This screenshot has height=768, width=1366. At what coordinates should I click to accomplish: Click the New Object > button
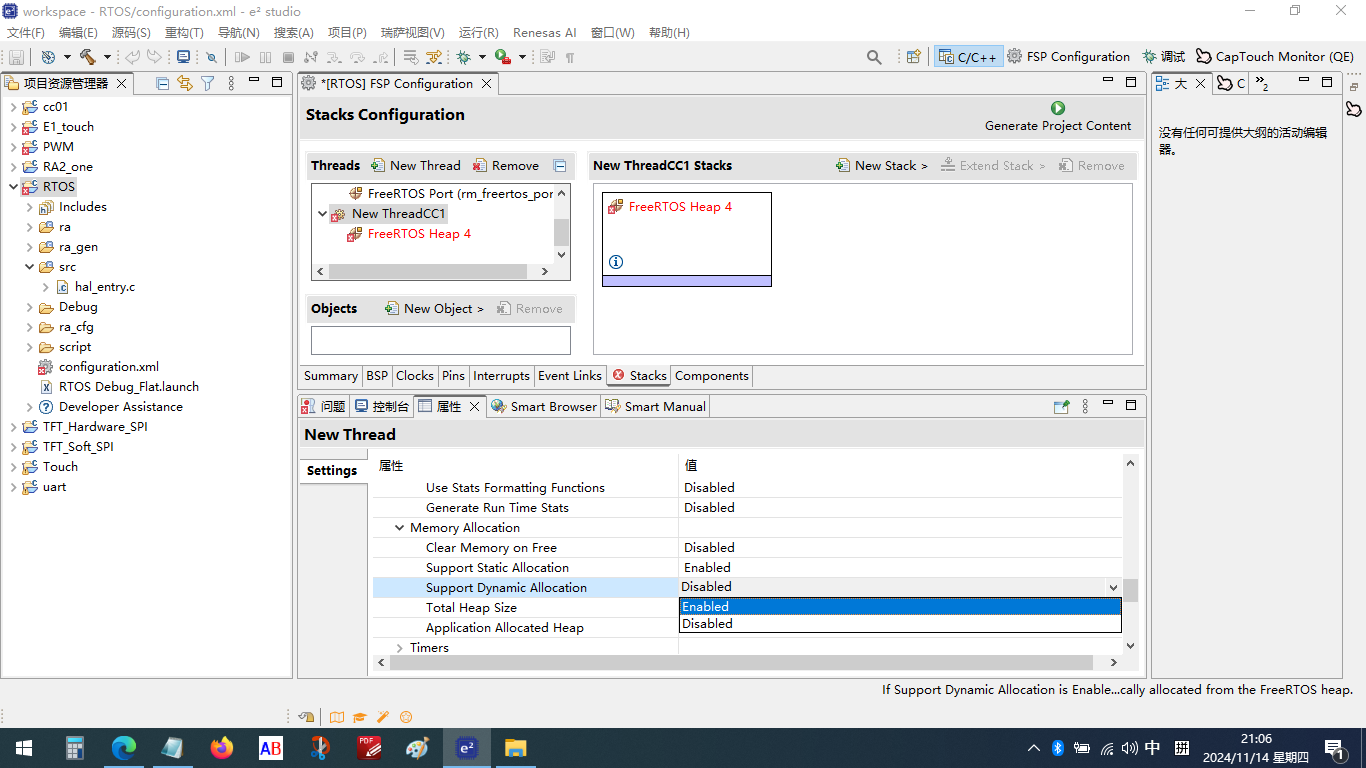pos(434,309)
